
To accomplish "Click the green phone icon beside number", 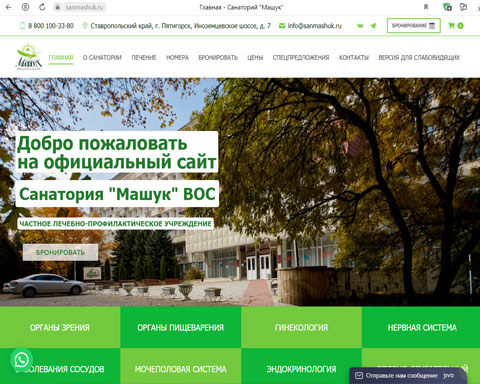I will point(22,26).
